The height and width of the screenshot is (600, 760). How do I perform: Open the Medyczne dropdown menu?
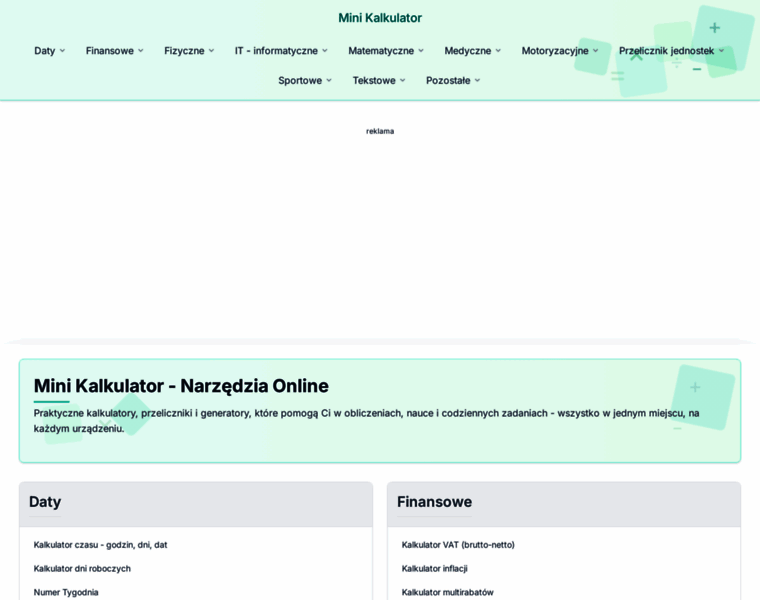pyautogui.click(x=472, y=51)
